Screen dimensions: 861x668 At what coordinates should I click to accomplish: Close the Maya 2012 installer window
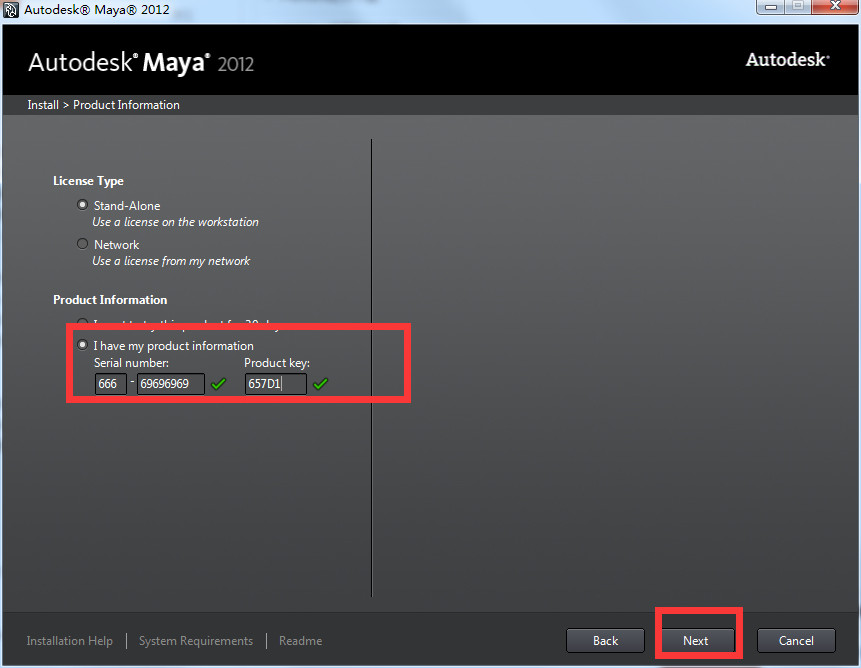[836, 7]
